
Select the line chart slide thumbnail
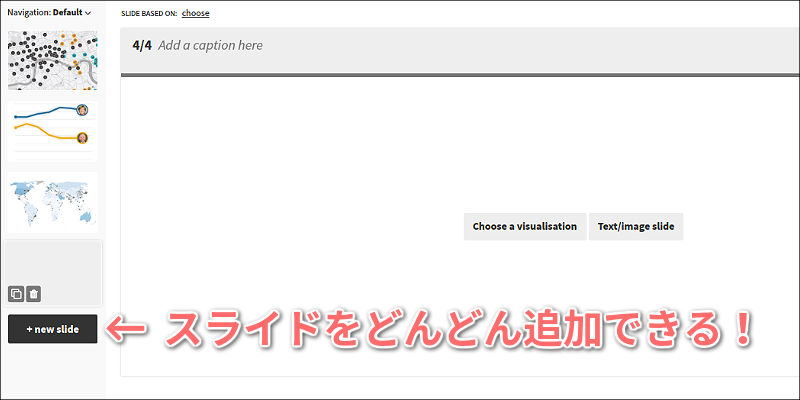[53, 131]
